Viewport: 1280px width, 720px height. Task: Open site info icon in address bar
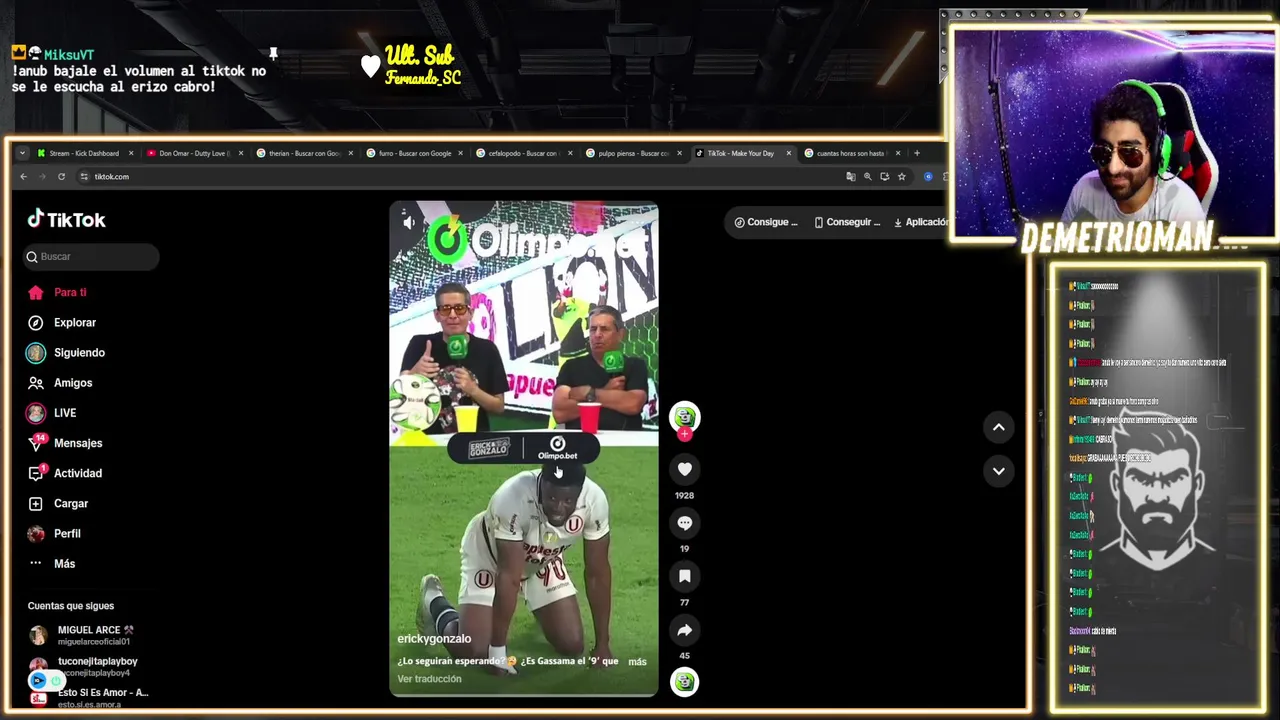(x=84, y=176)
